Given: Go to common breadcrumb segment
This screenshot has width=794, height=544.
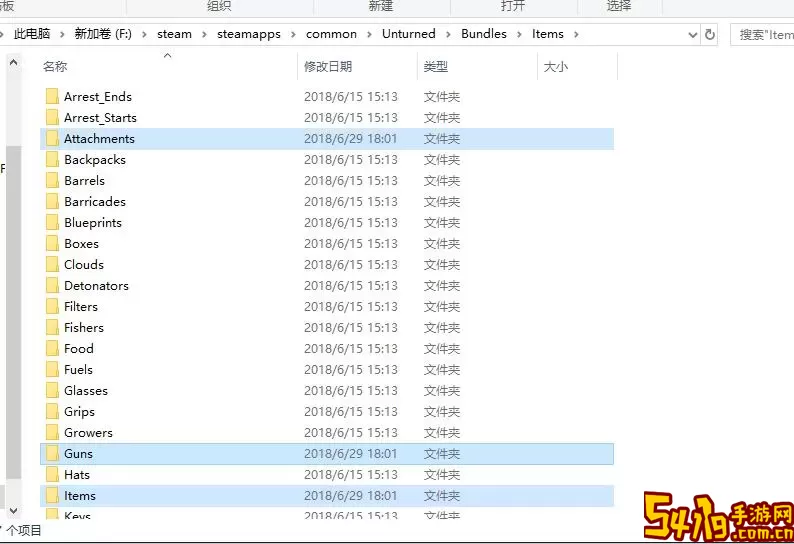Looking at the screenshot, I should (x=331, y=34).
